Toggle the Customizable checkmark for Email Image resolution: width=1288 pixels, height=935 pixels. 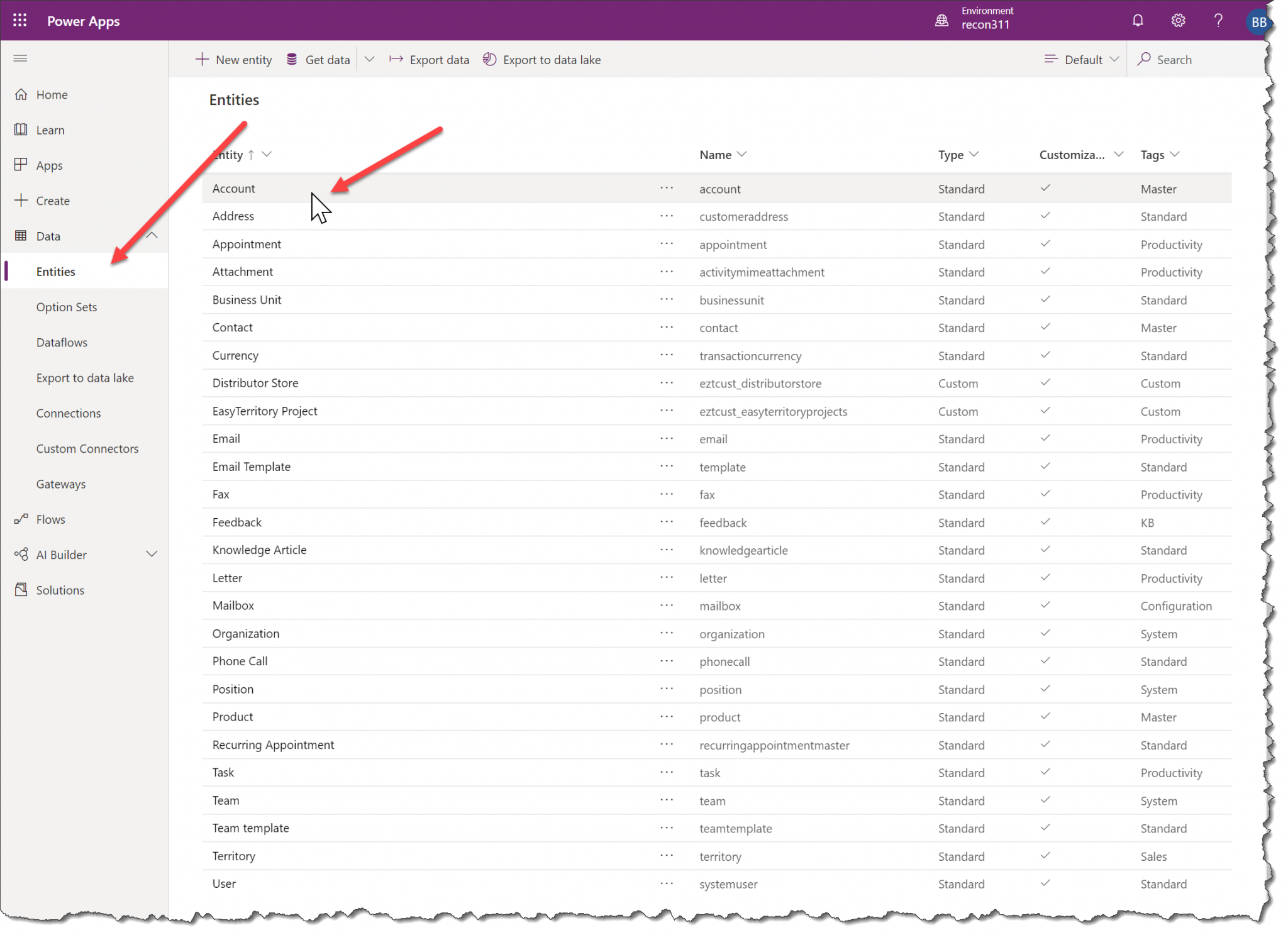pos(1045,438)
